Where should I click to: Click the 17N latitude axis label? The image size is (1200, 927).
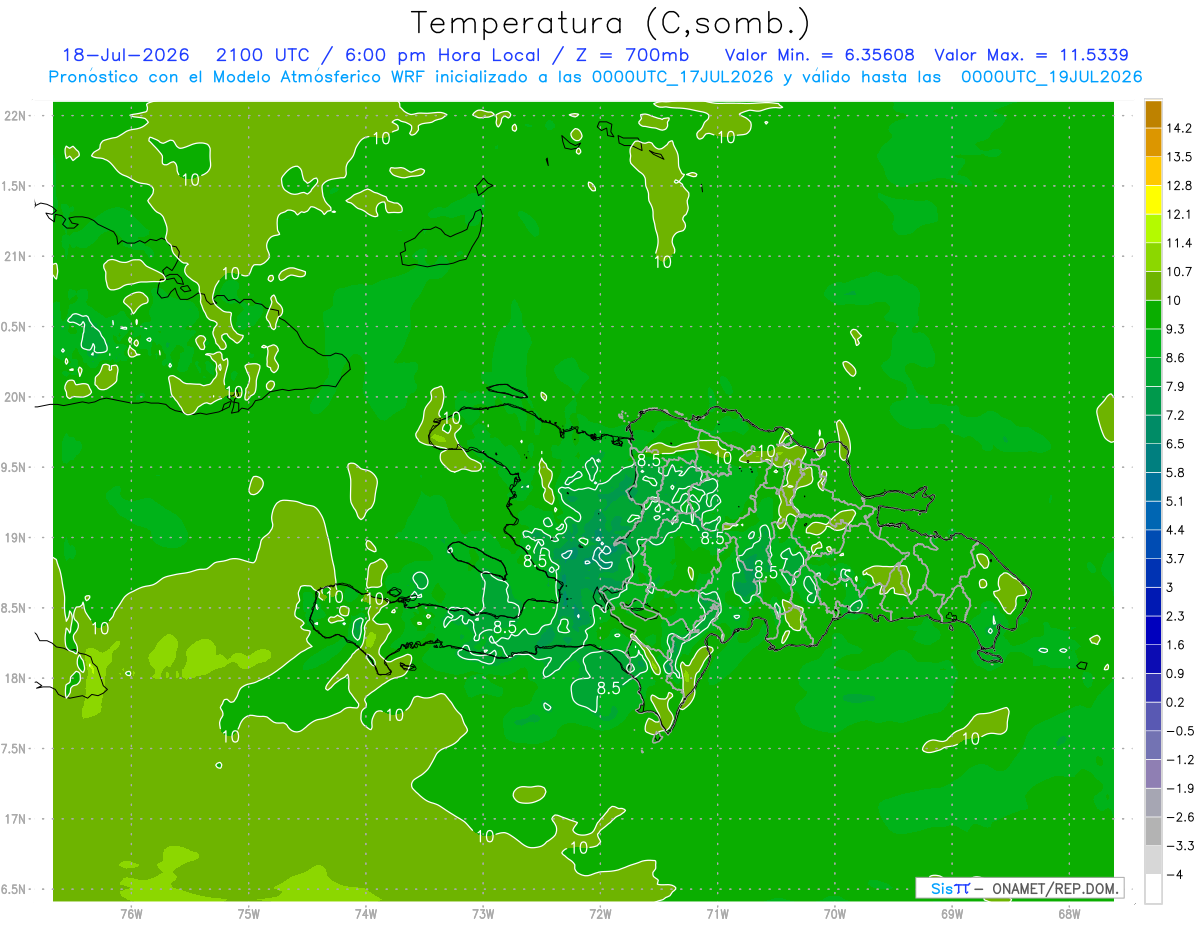(14, 819)
